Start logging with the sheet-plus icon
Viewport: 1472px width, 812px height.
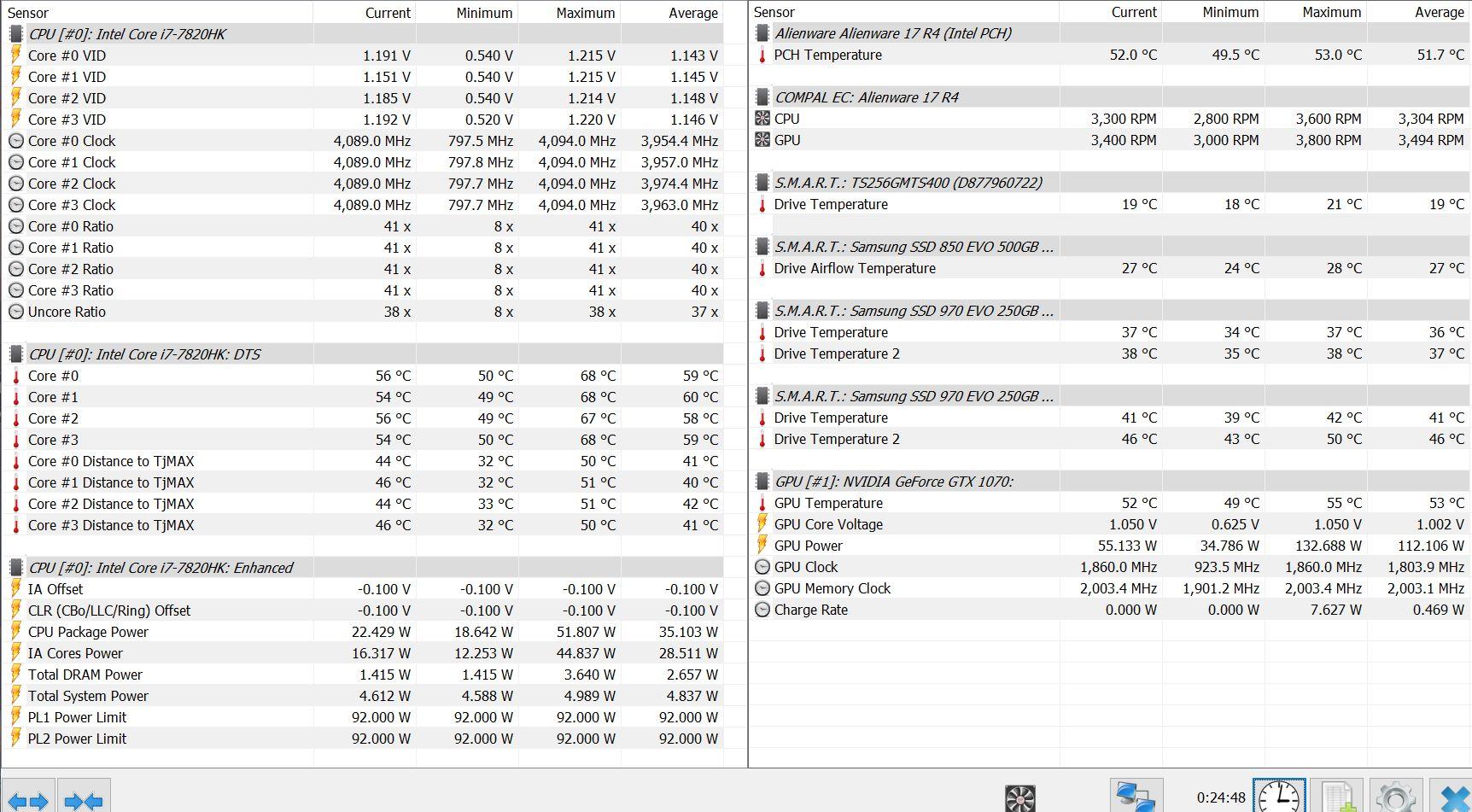click(x=1337, y=797)
